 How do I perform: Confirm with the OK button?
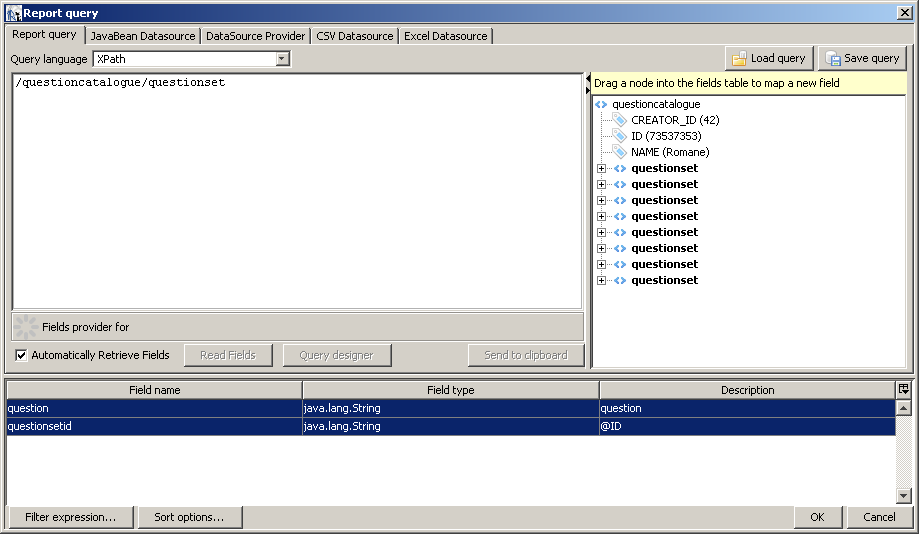pyautogui.click(x=818, y=517)
